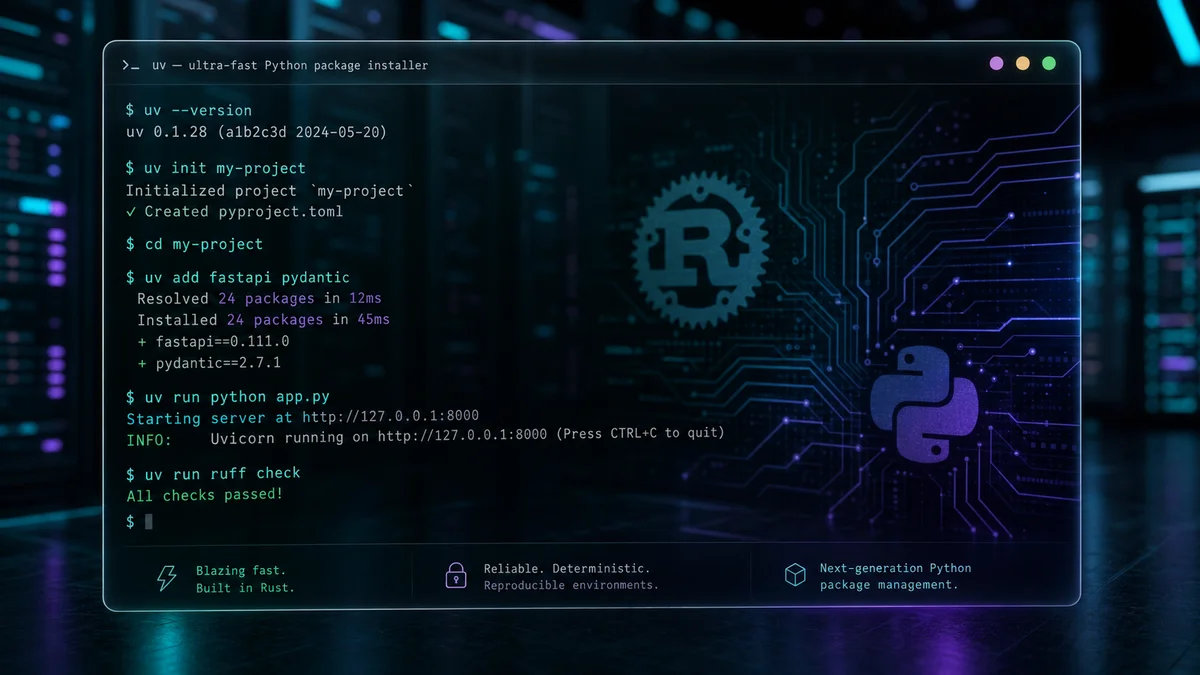
Task: Click the 'All checks passed!' message
Action: click(204, 495)
